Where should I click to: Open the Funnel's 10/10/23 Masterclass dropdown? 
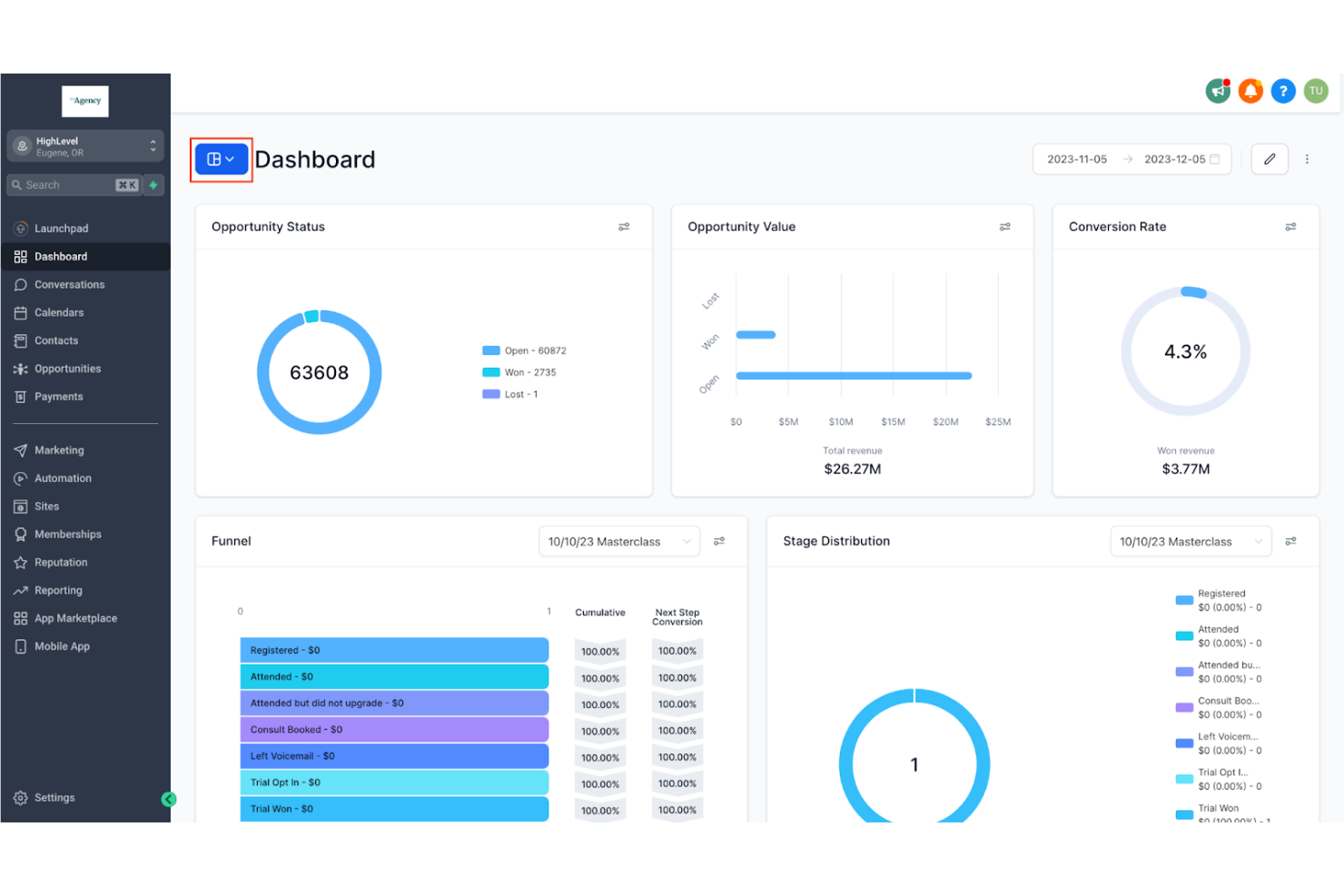618,541
